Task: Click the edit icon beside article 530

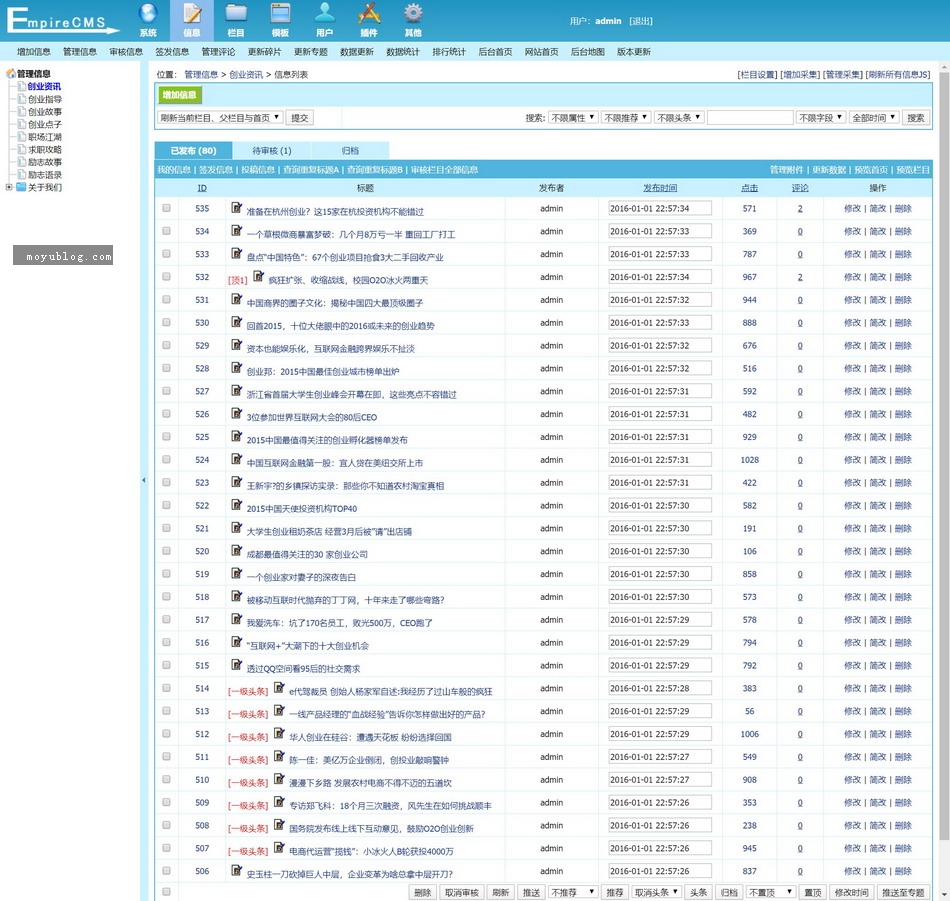Action: [x=237, y=322]
